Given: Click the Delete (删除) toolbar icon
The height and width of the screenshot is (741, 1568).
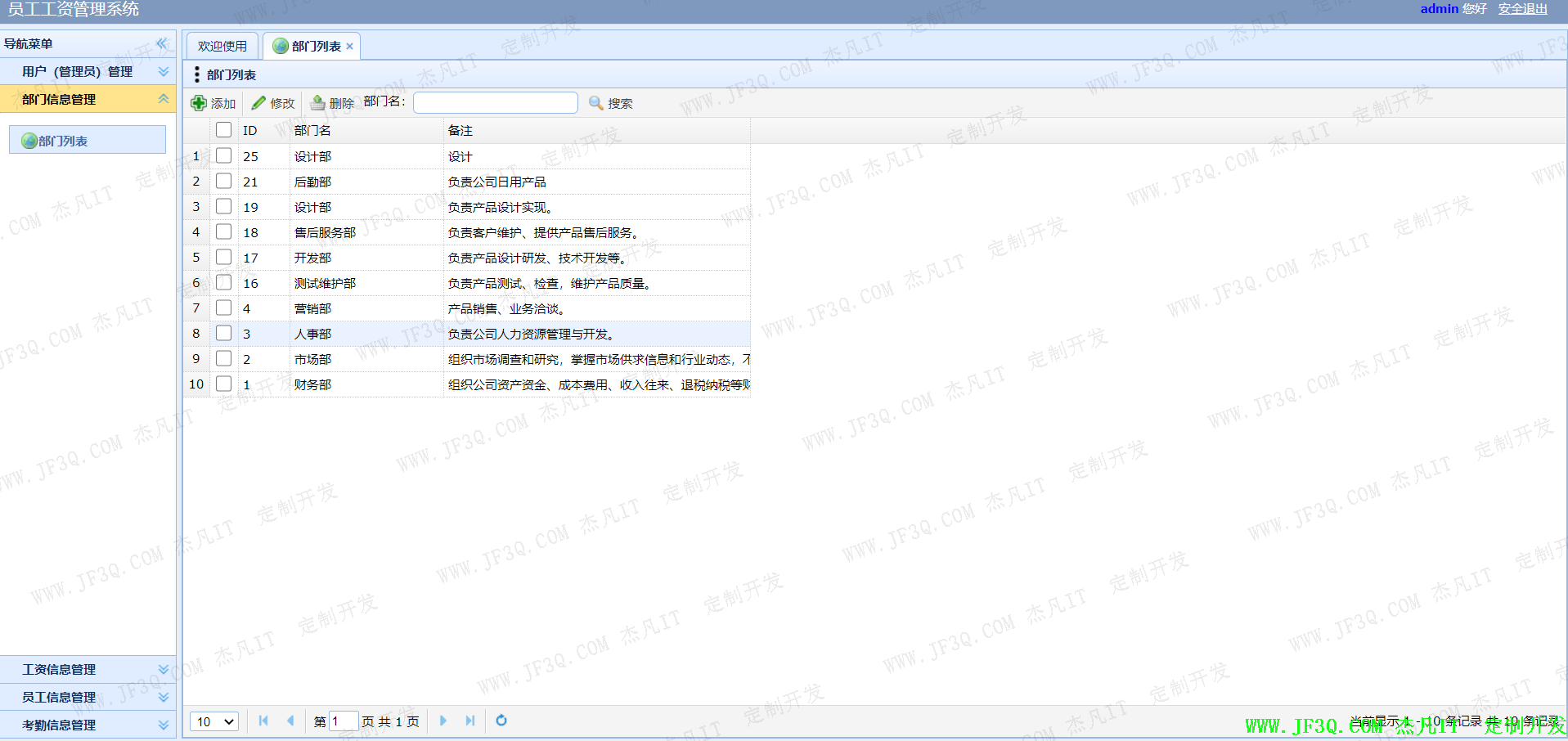Looking at the screenshot, I should (317, 103).
